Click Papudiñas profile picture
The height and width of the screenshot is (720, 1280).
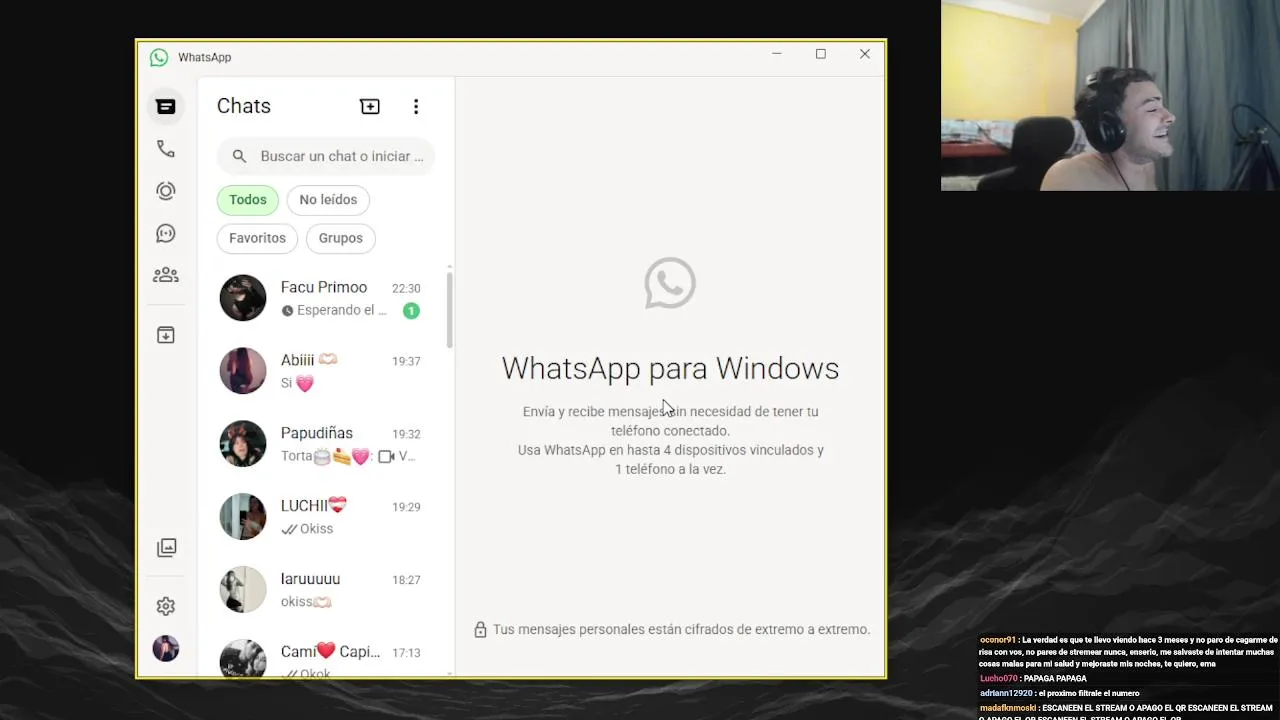(243, 444)
